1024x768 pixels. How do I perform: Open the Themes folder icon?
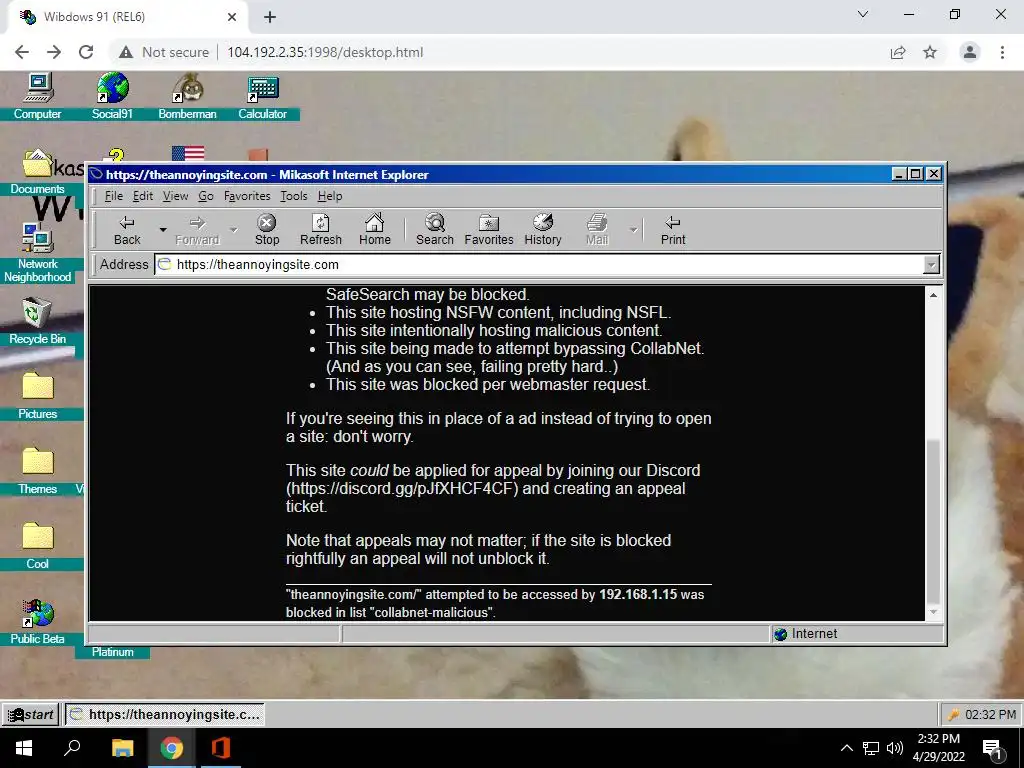[37, 471]
